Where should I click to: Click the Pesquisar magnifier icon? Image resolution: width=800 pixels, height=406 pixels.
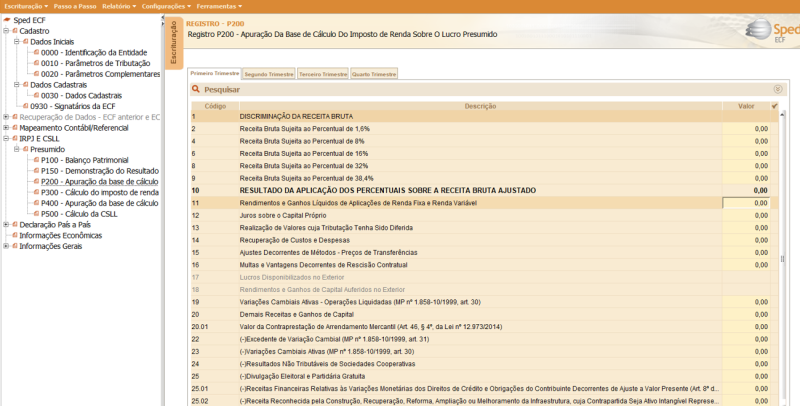click(195, 89)
